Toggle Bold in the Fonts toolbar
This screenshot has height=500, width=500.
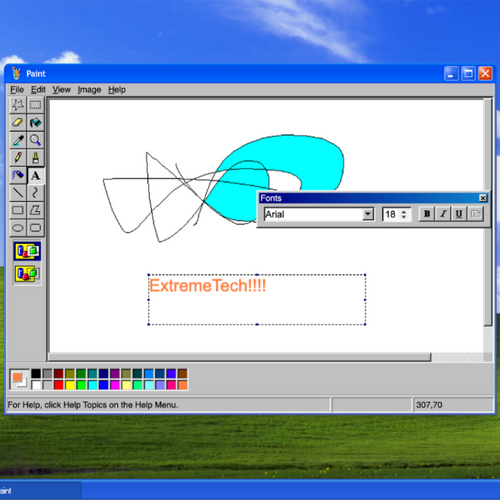(x=427, y=214)
